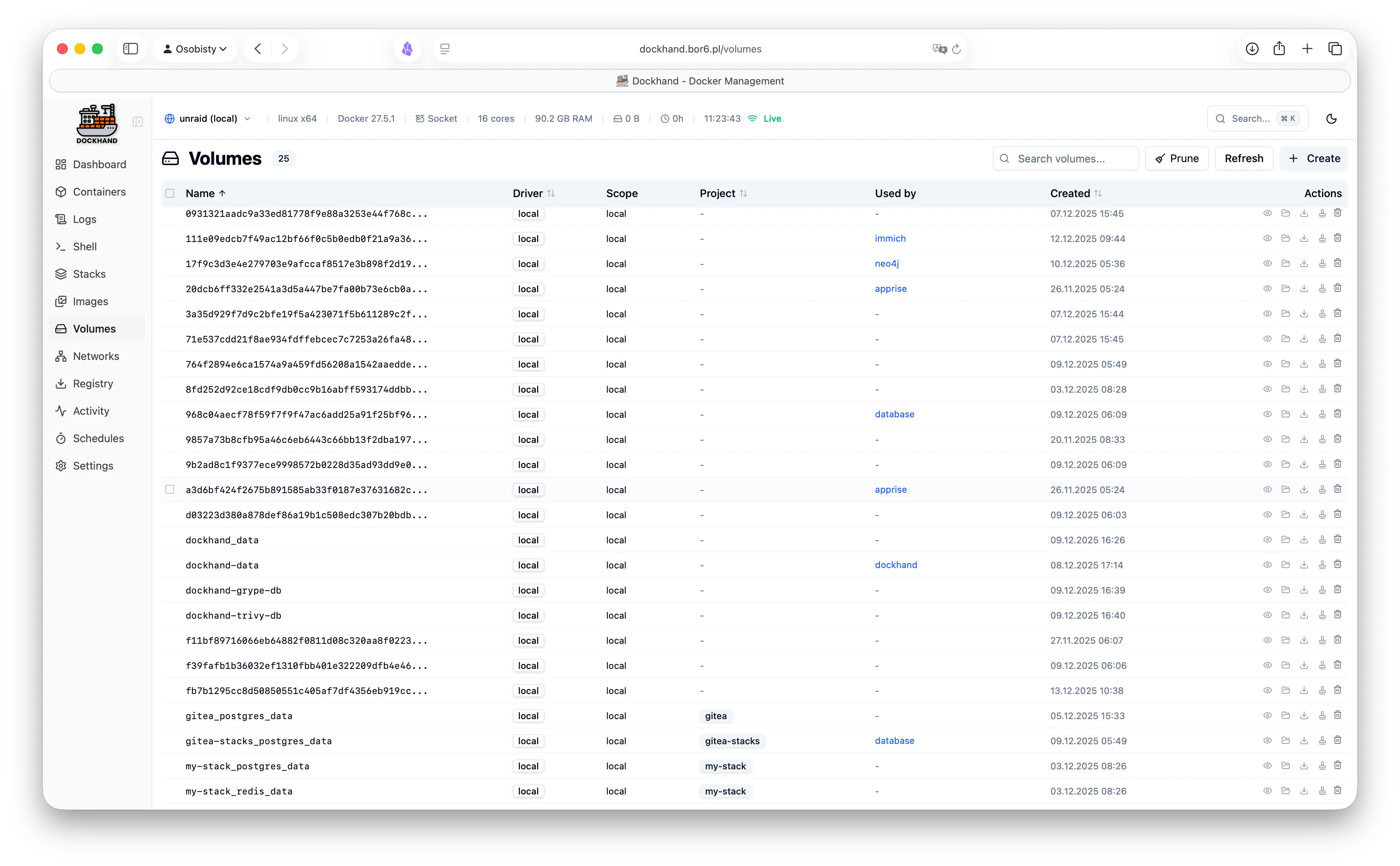Open the Stacks section in the sidebar
Viewport: 1400px width, 866px height.
tap(89, 274)
